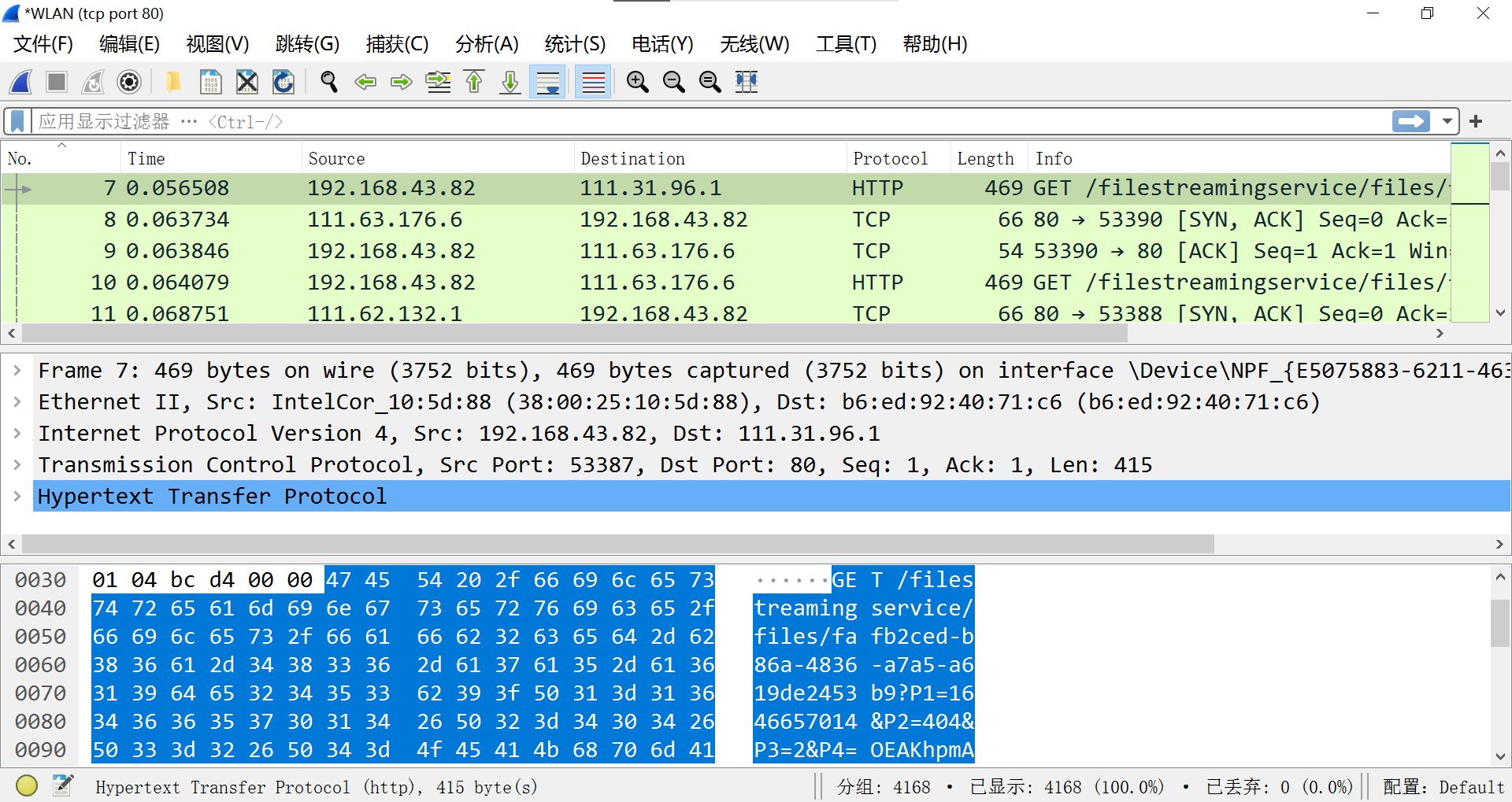1512x802 pixels.
Task: Go back in packet history arrow
Action: (x=365, y=82)
